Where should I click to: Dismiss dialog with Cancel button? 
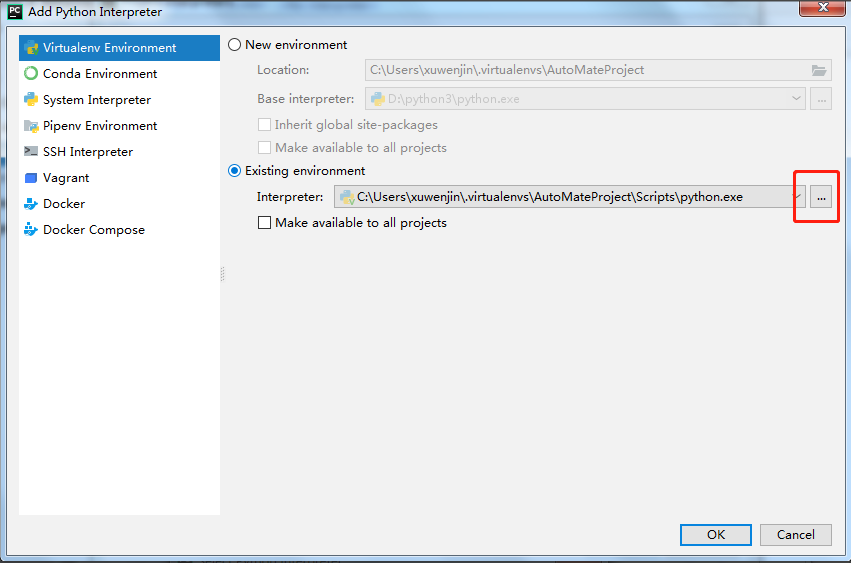pyautogui.click(x=796, y=535)
